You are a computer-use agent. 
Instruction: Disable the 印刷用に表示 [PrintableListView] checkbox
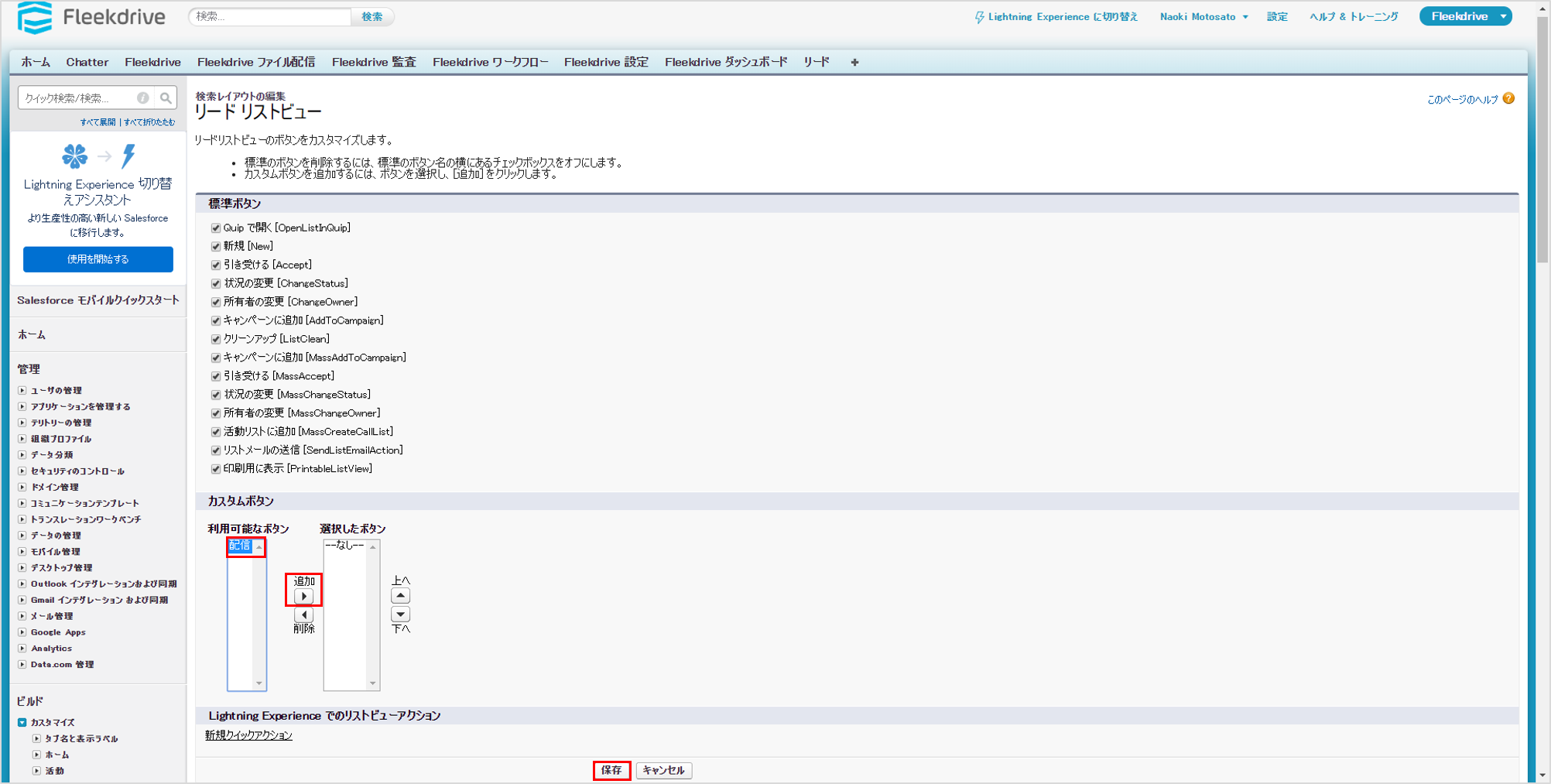[x=216, y=469]
